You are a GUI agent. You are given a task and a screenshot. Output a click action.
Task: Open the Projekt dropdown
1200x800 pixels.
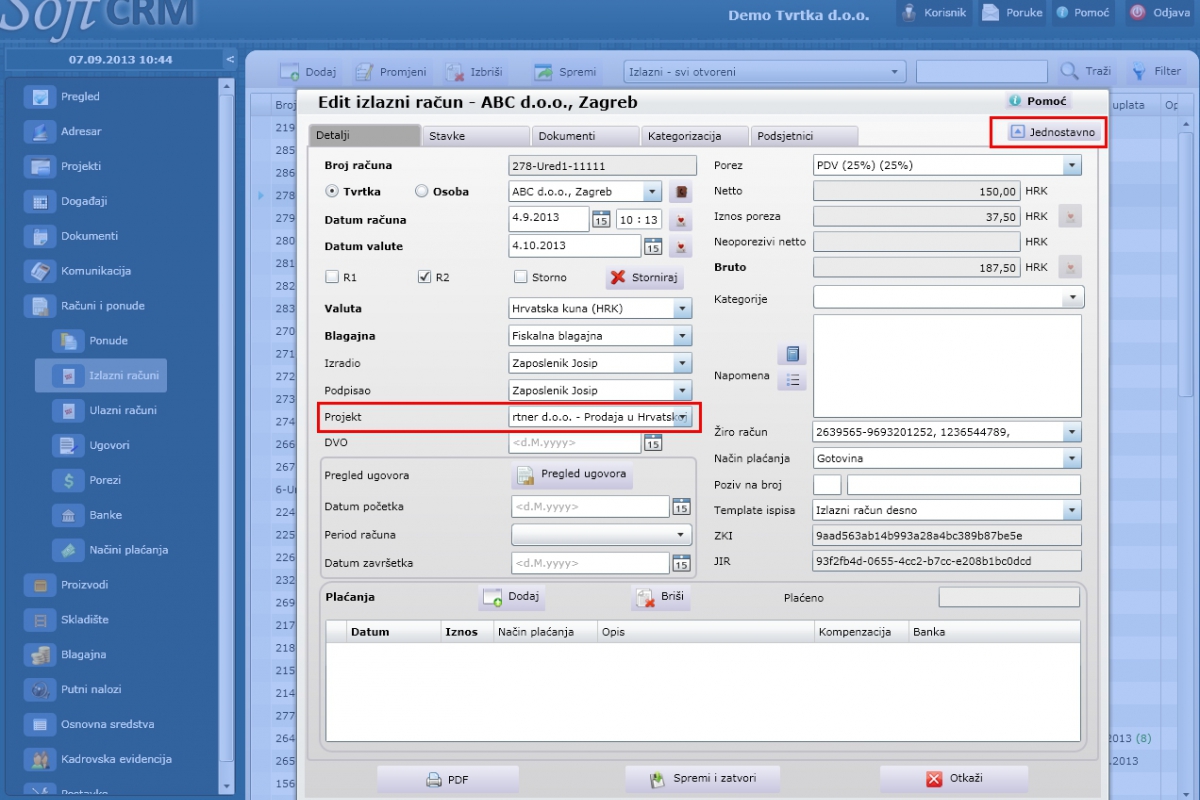(682, 417)
